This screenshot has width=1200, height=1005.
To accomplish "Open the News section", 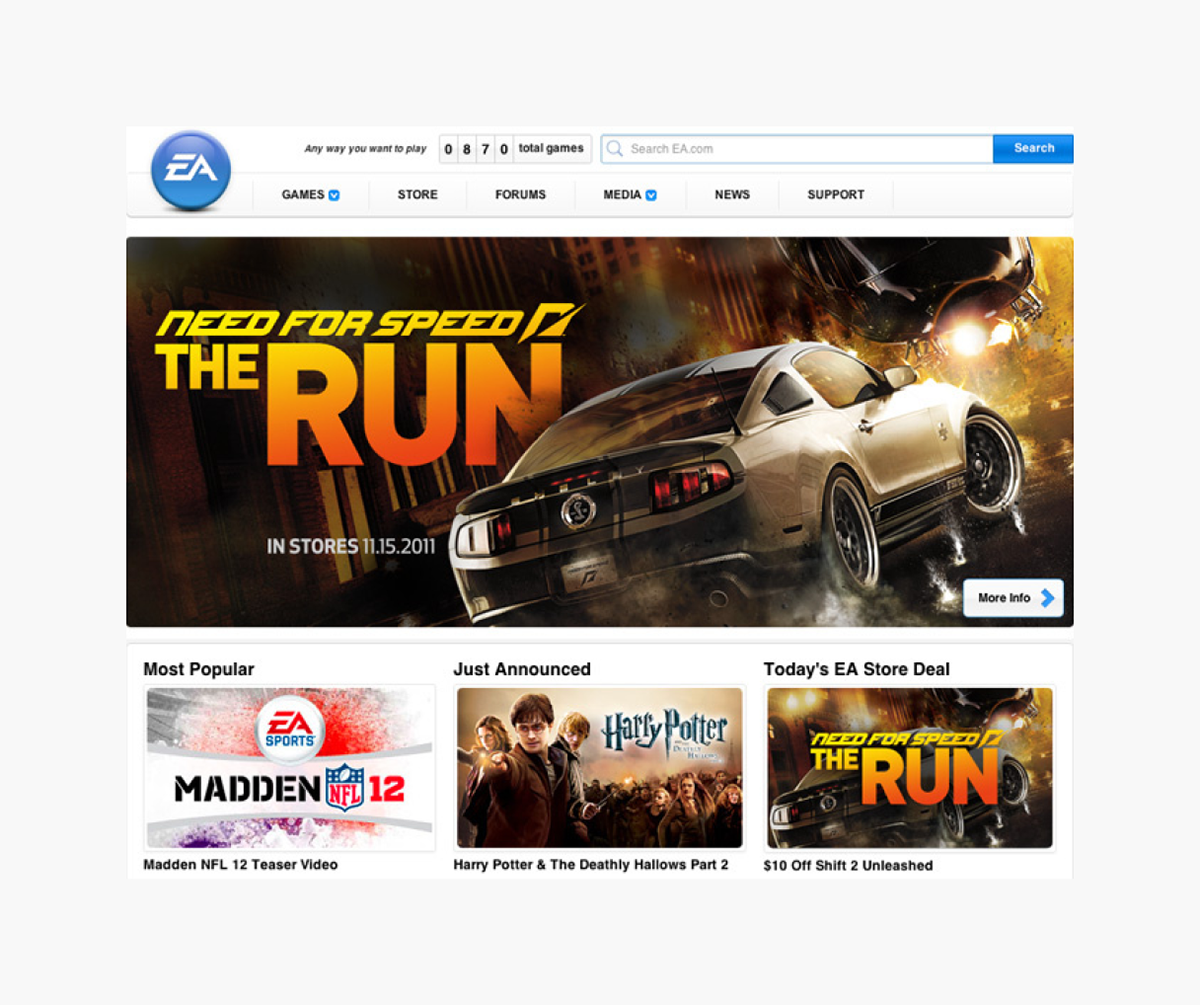I will click(732, 195).
